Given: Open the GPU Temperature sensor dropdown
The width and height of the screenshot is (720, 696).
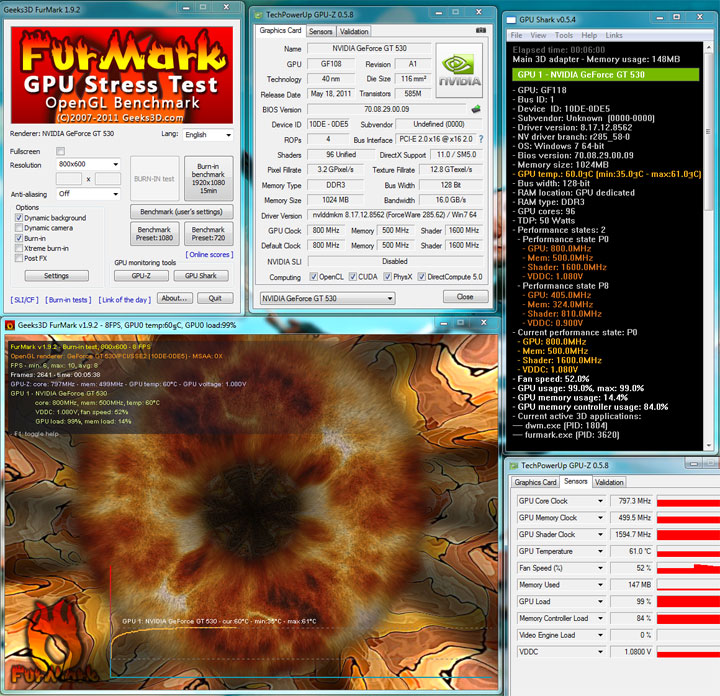Looking at the screenshot, I should pyautogui.click(x=600, y=551).
